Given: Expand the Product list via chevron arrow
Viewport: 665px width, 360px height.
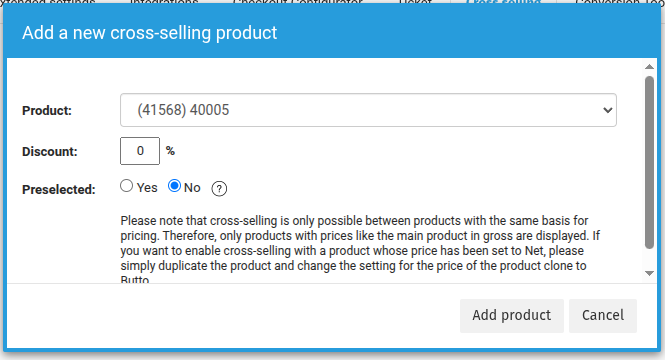Looking at the screenshot, I should tap(607, 110).
